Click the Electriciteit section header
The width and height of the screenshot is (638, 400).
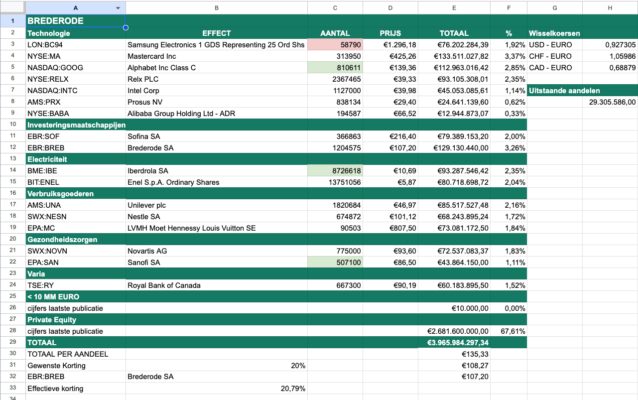75,159
